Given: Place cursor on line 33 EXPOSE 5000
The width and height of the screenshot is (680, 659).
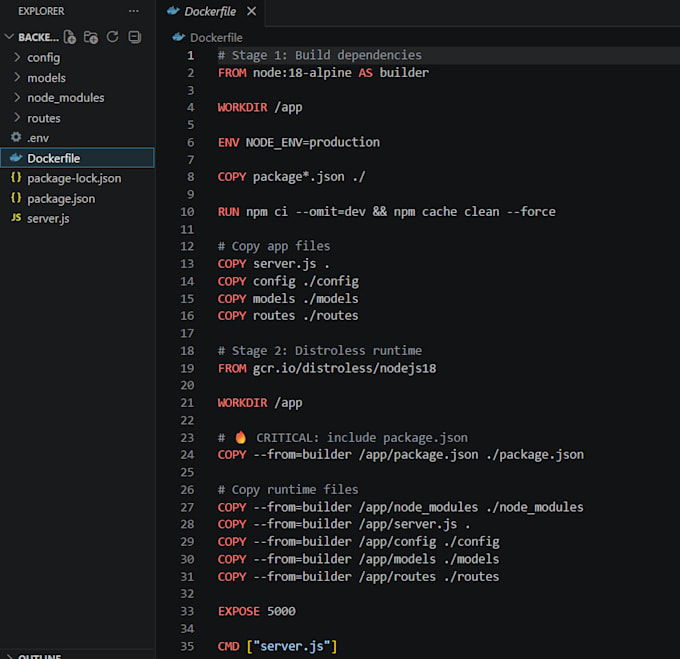Looking at the screenshot, I should point(256,611).
